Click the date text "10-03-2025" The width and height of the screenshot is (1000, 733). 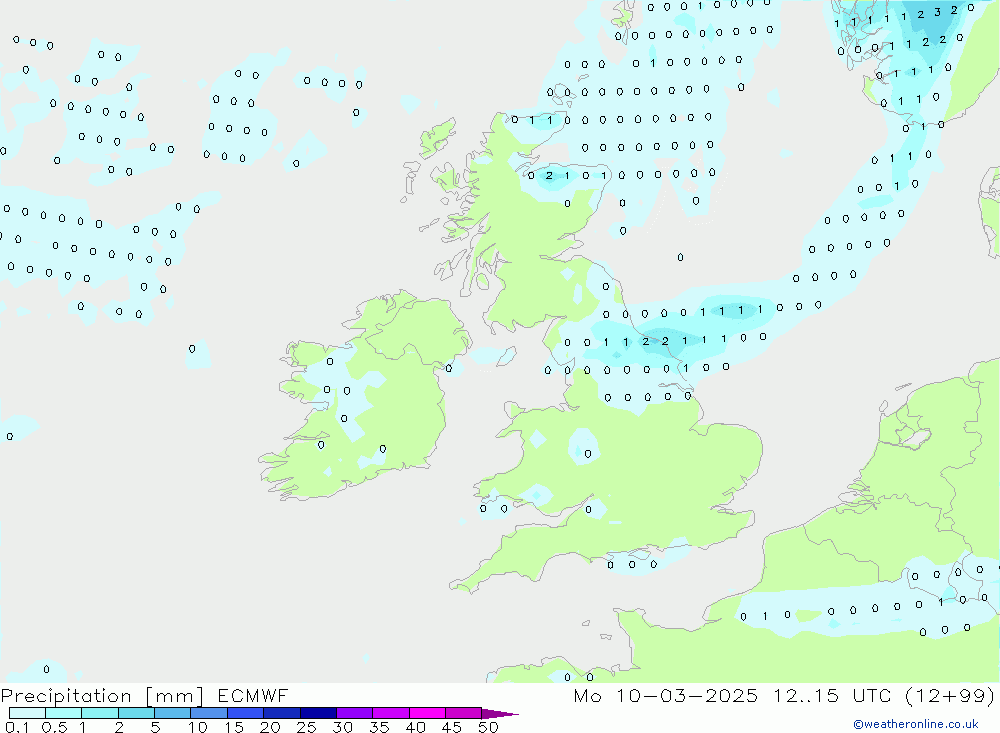[x=687, y=695]
